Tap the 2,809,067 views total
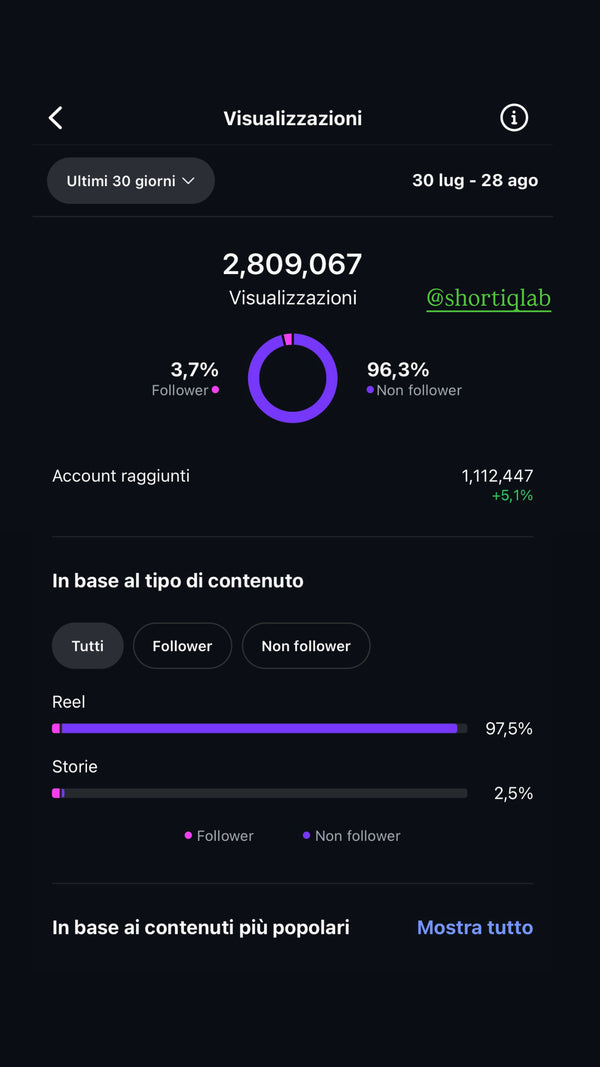Image resolution: width=600 pixels, height=1067 pixels. (x=292, y=265)
